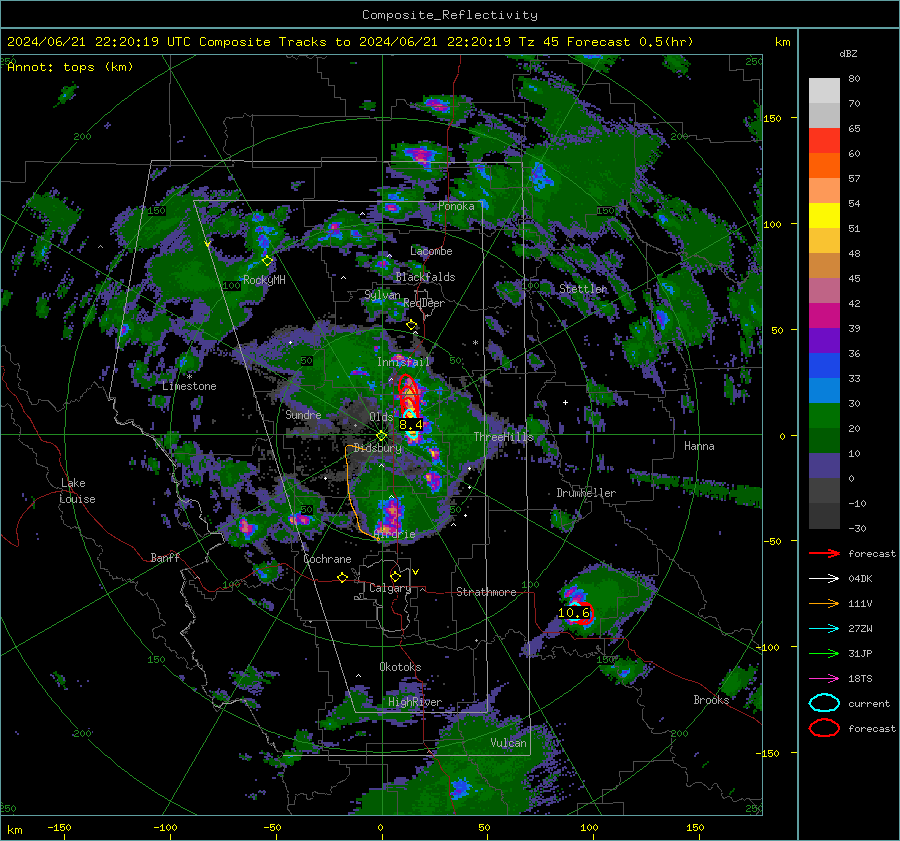Click the Sundre city label
This screenshot has height=841, width=900.
(303, 414)
